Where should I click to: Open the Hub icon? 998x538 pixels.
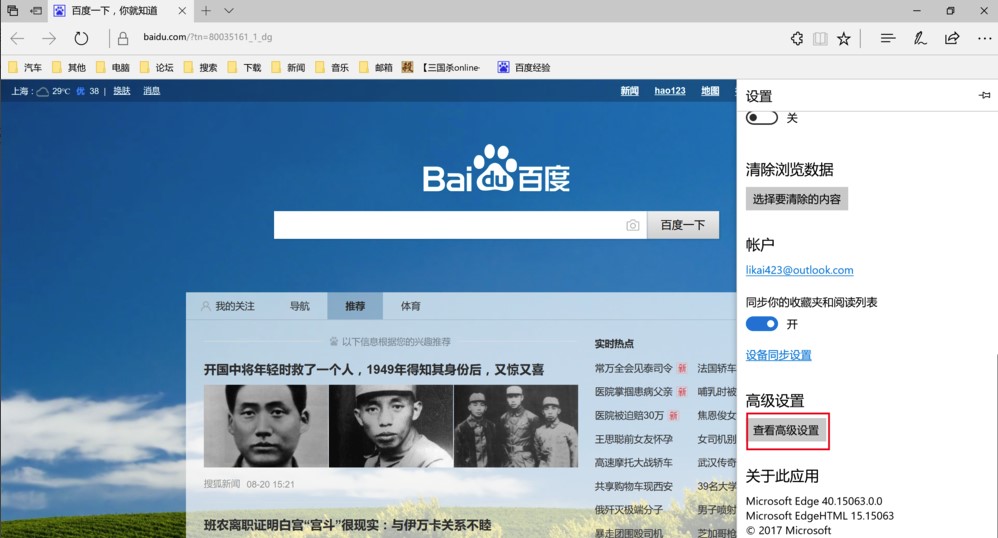[x=888, y=39]
